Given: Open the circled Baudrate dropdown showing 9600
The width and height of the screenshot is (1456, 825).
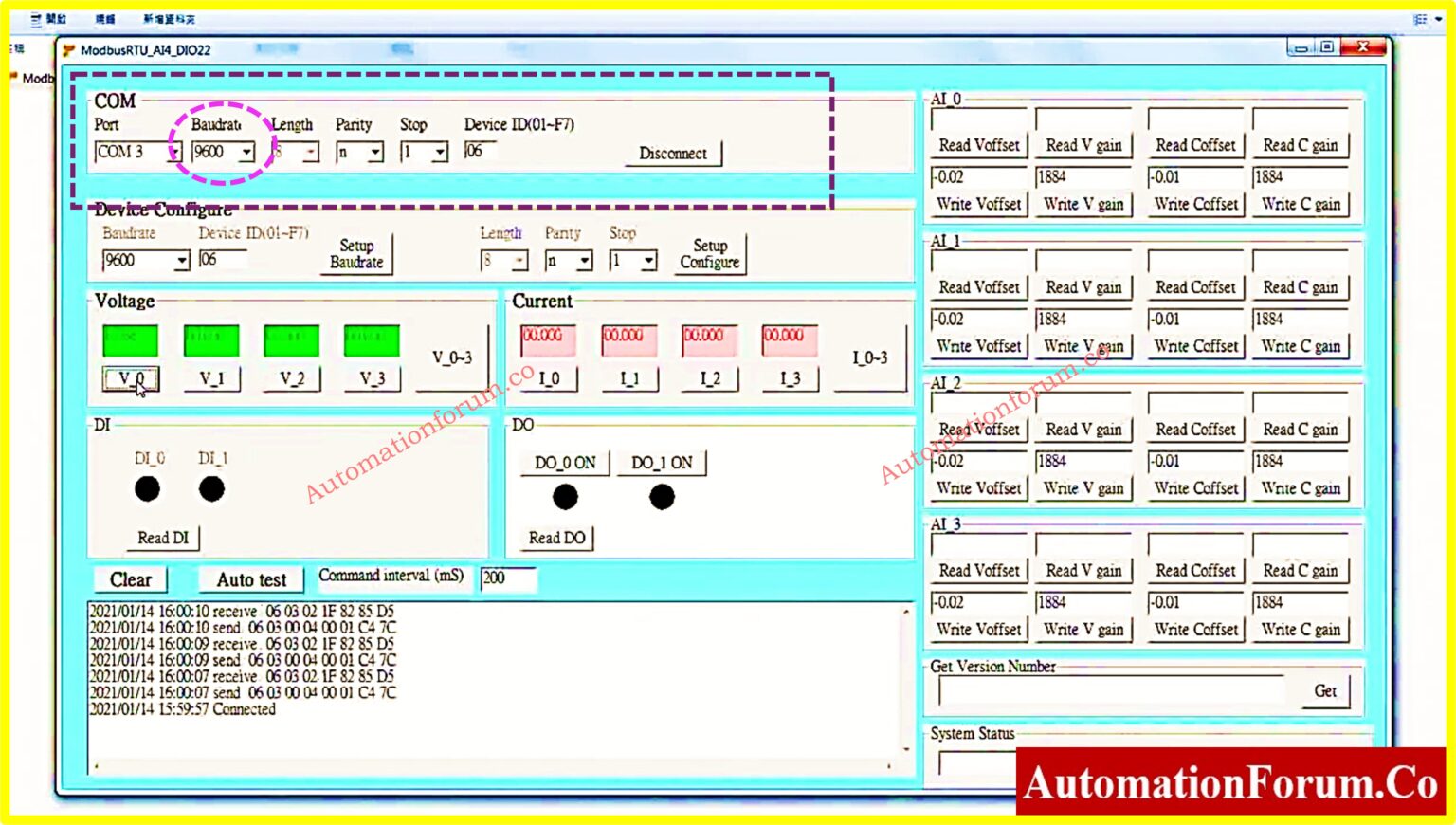Looking at the screenshot, I should (248, 150).
